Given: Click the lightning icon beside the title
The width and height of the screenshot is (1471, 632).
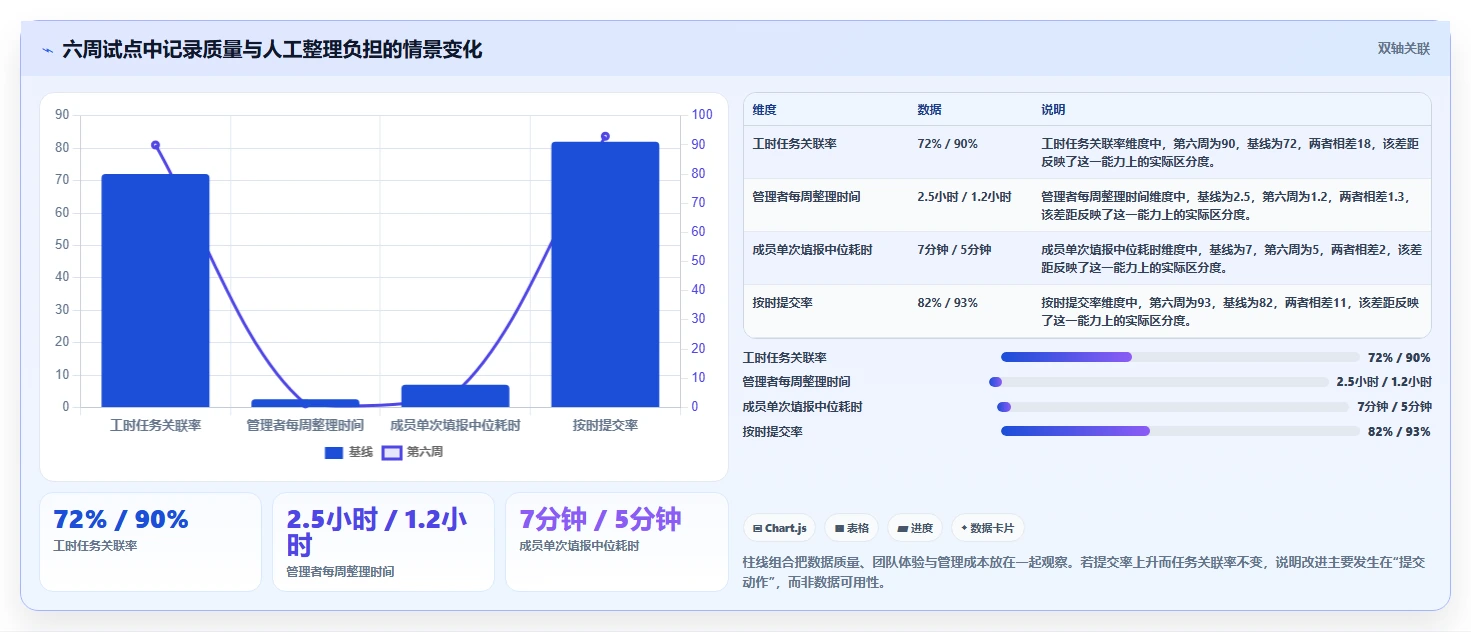Looking at the screenshot, I should (x=47, y=50).
